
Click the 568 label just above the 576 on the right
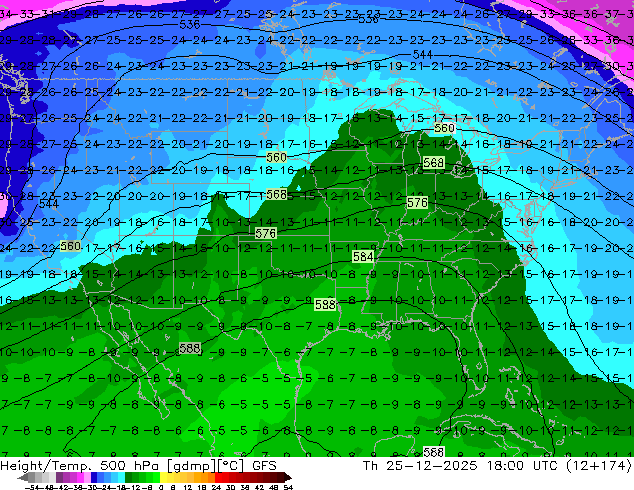click(x=433, y=163)
